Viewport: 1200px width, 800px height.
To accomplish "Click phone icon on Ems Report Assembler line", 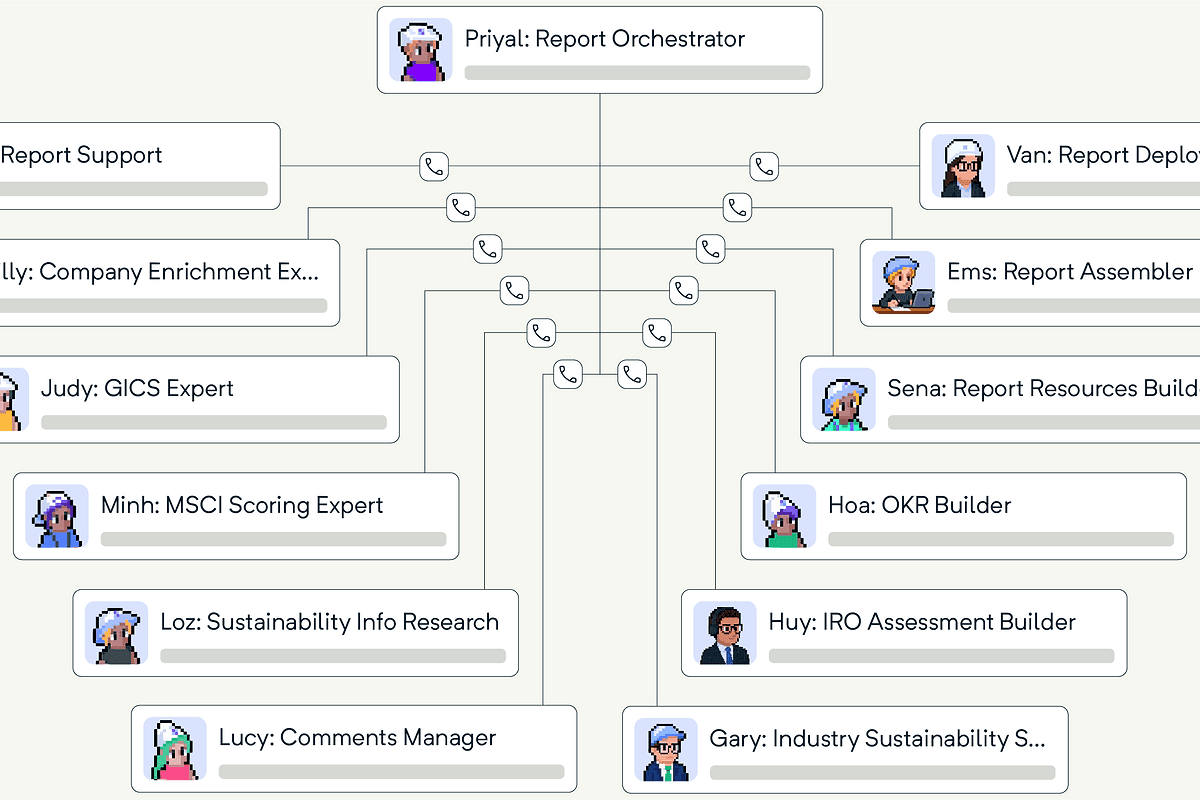I will tap(738, 208).
